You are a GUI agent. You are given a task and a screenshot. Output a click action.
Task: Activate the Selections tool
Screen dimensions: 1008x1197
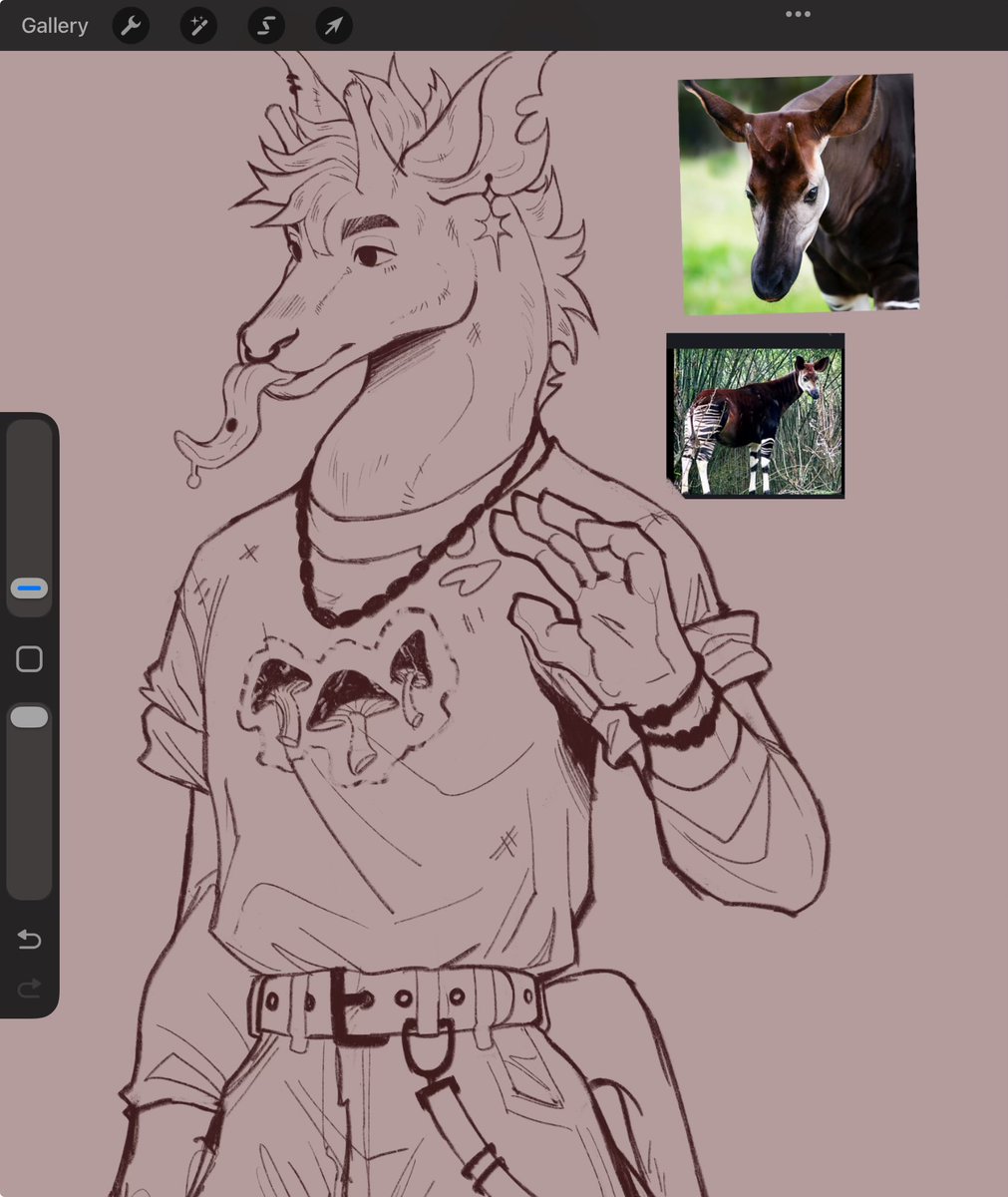click(266, 25)
